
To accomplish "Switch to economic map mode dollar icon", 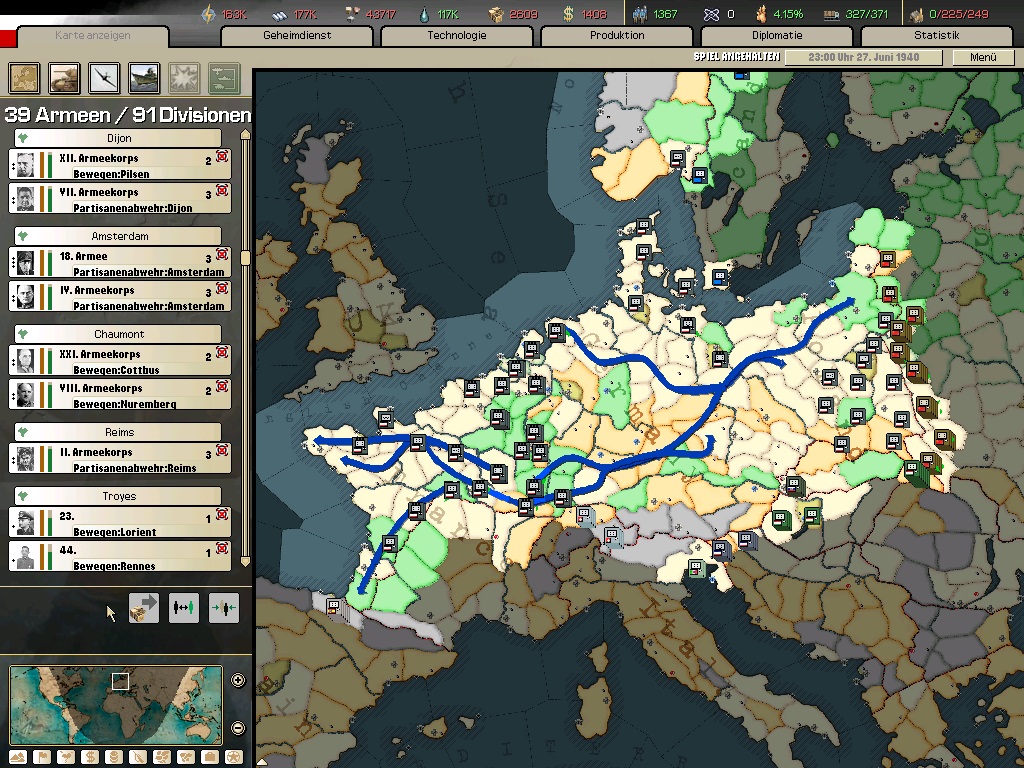I will point(89,756).
